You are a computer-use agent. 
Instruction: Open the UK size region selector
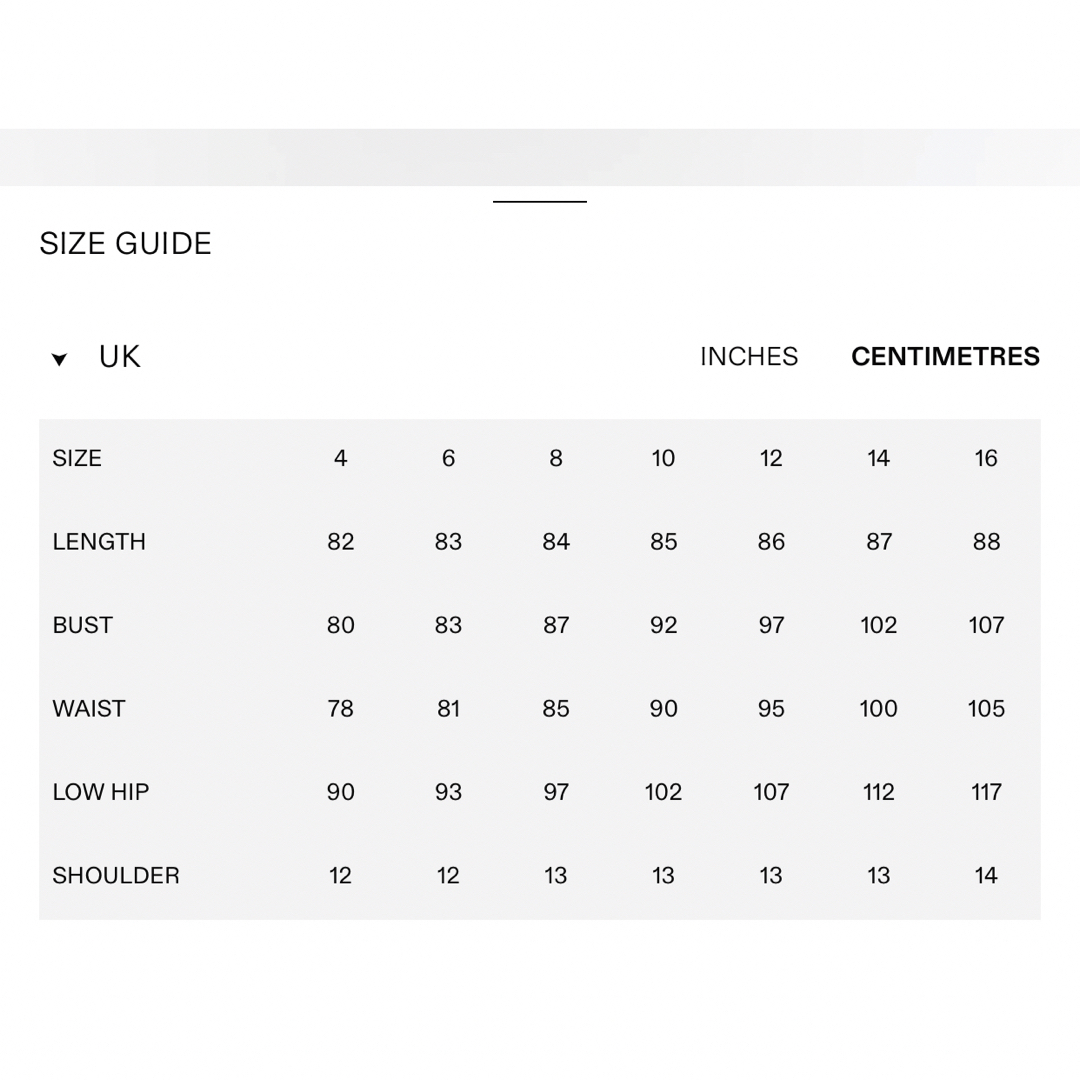point(119,357)
